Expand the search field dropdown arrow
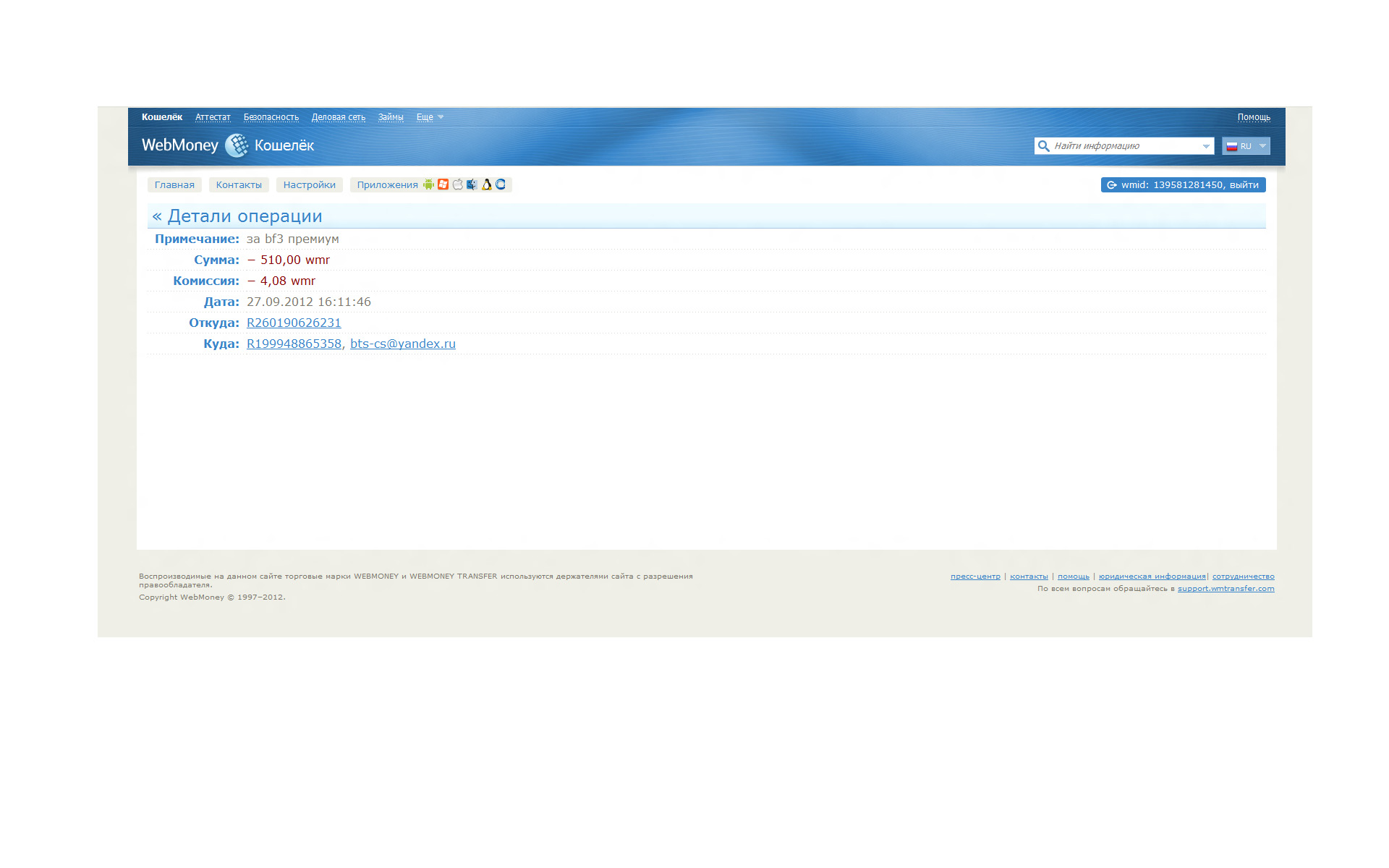The height and width of the screenshot is (868, 1389). (x=1206, y=146)
